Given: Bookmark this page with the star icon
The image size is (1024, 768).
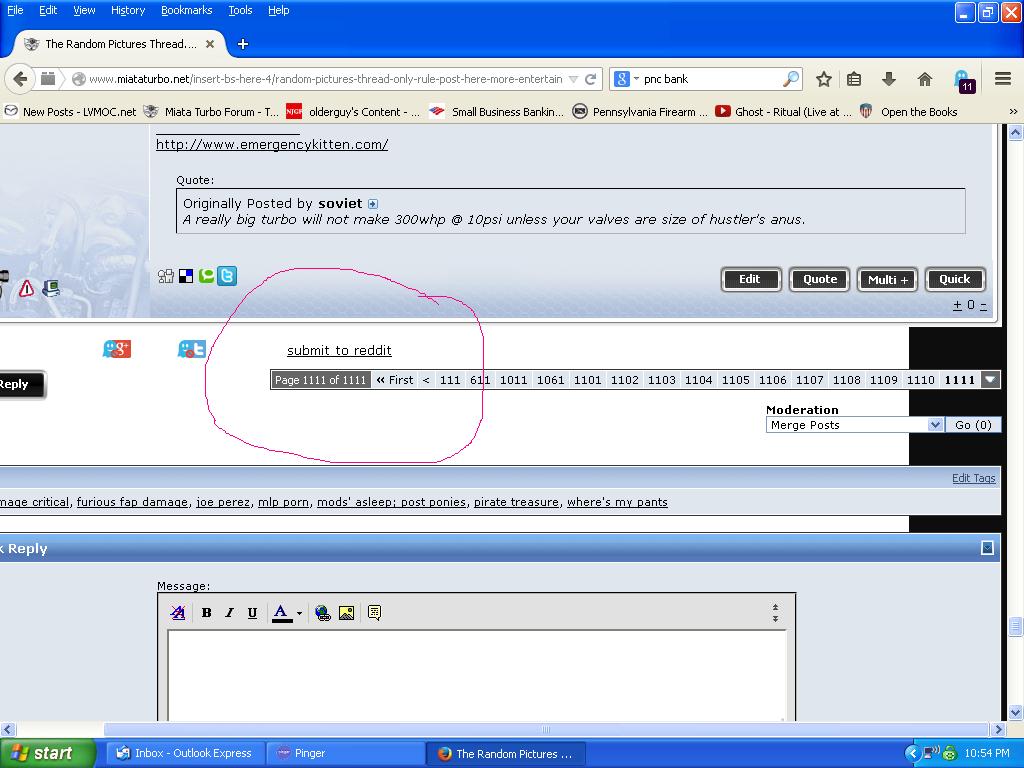Looking at the screenshot, I should pos(824,79).
